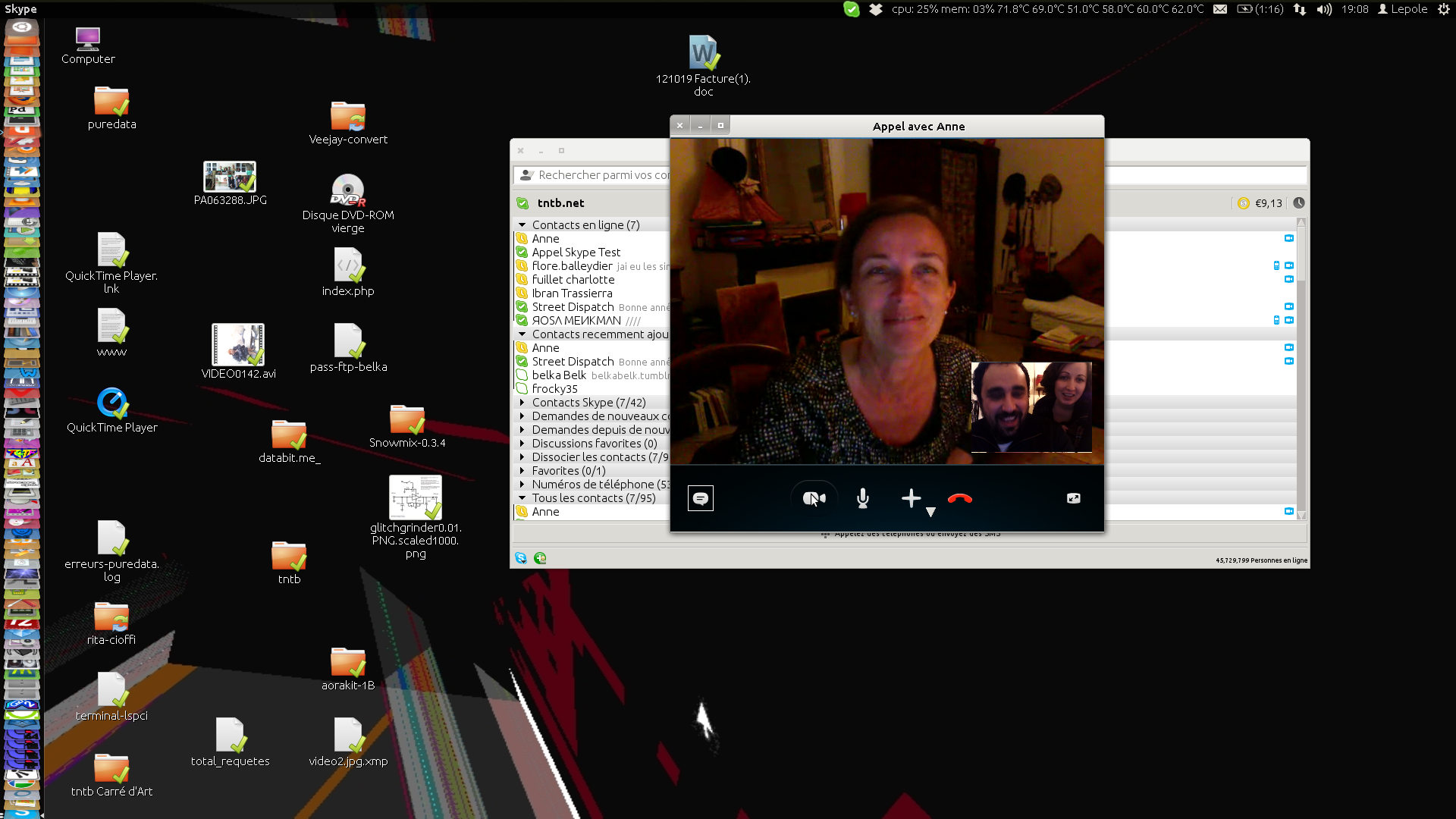The width and height of the screenshot is (1456, 819).
Task: Open the dropdown arrow beside plus
Action: coord(930,512)
